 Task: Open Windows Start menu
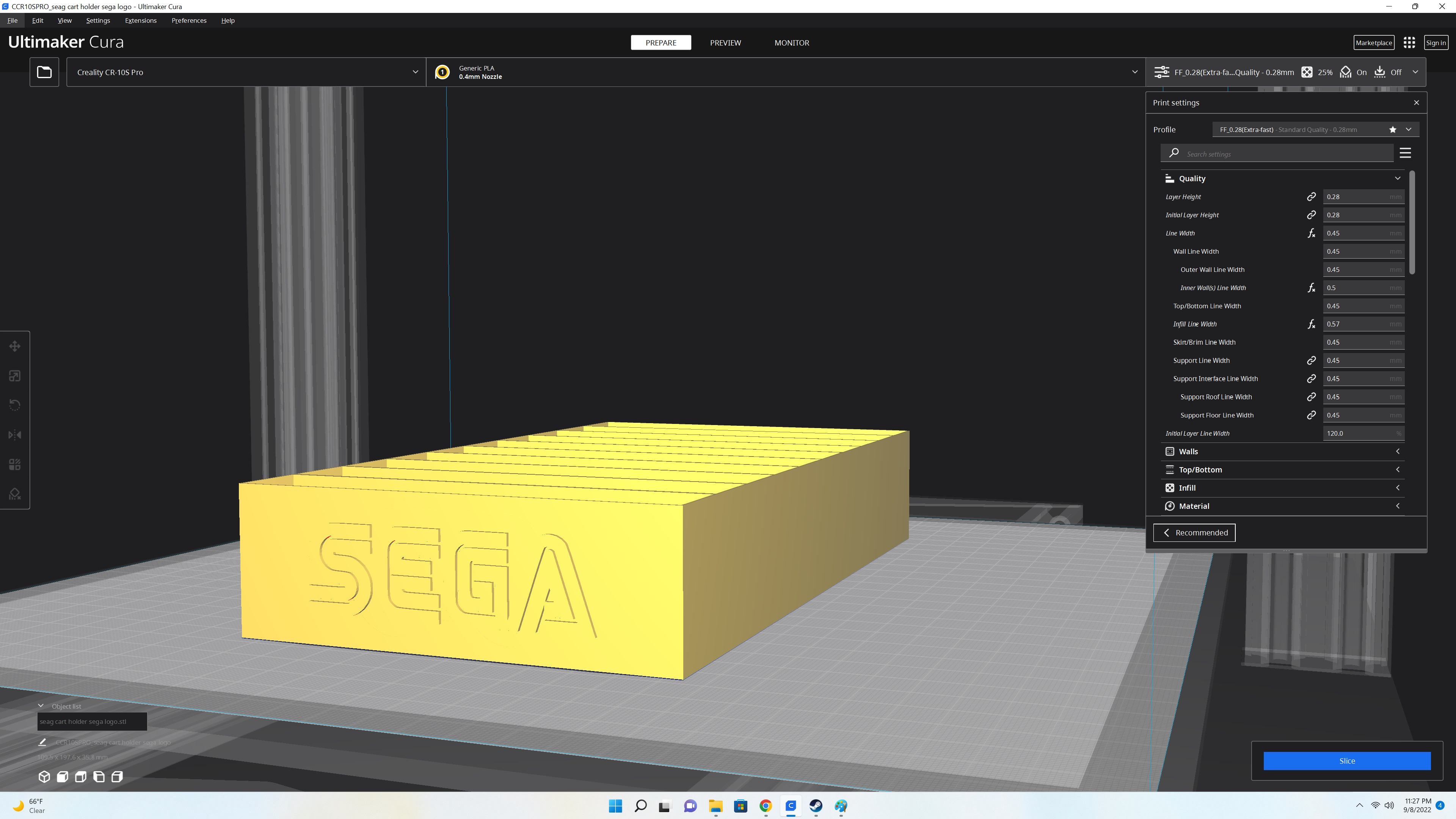[x=615, y=806]
